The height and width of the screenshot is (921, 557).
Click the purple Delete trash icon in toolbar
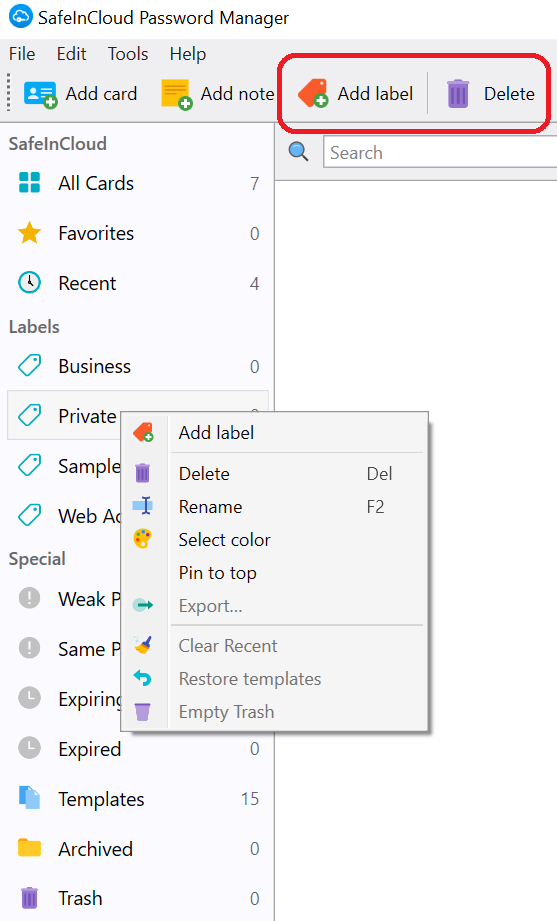[x=458, y=94]
